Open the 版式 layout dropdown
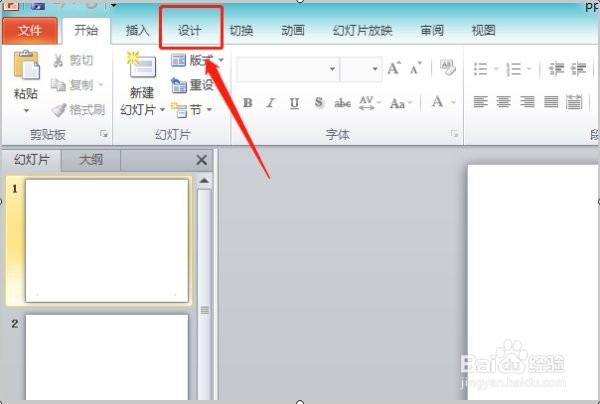 coord(197,60)
